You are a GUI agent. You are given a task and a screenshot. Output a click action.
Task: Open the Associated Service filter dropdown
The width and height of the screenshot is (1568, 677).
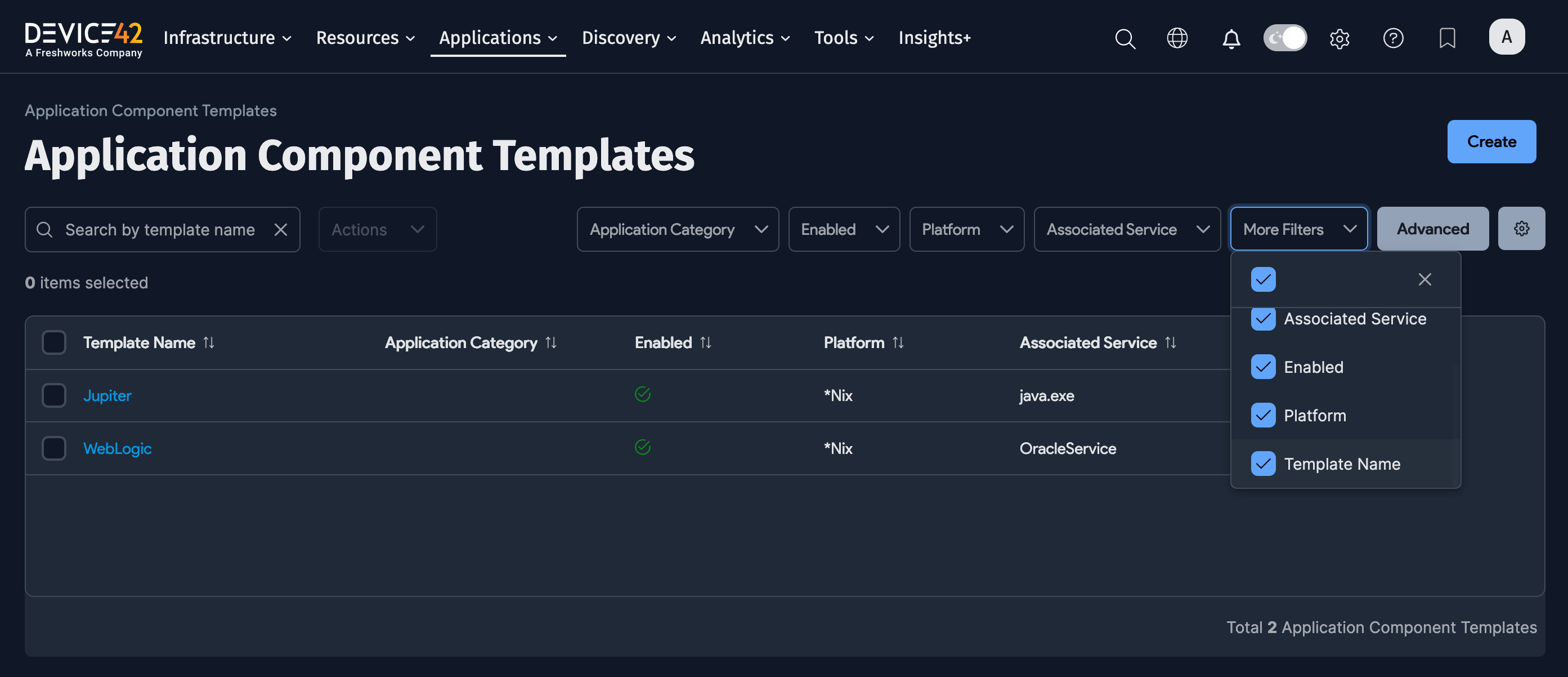1127,230
